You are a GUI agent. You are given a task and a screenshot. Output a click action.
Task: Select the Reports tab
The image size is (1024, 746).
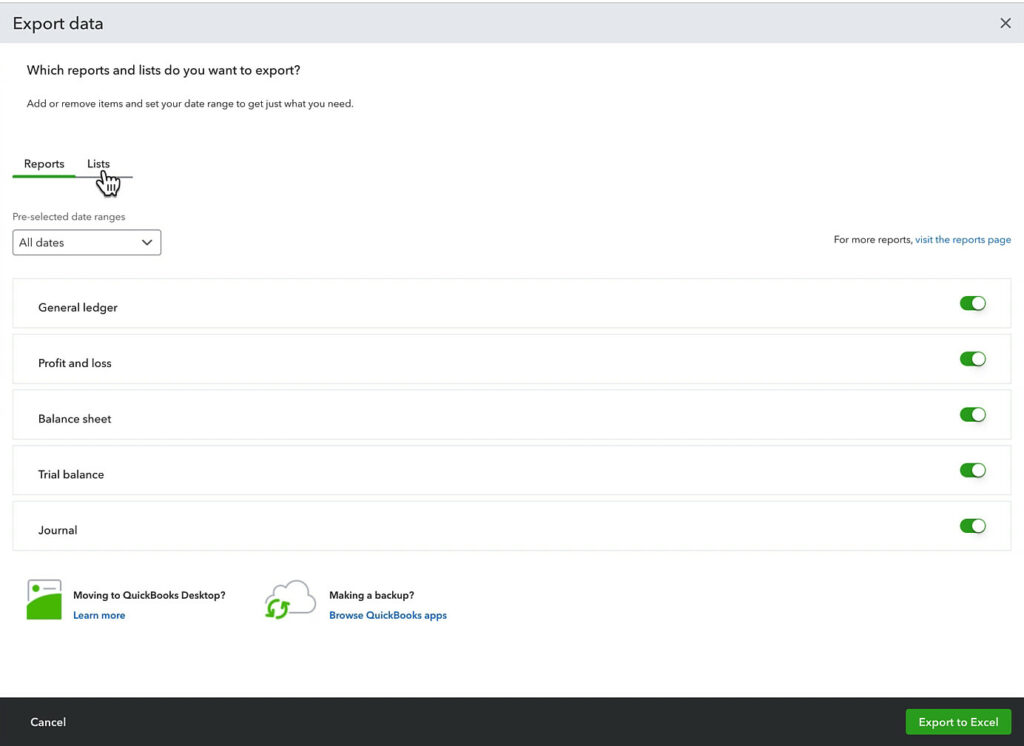44,164
